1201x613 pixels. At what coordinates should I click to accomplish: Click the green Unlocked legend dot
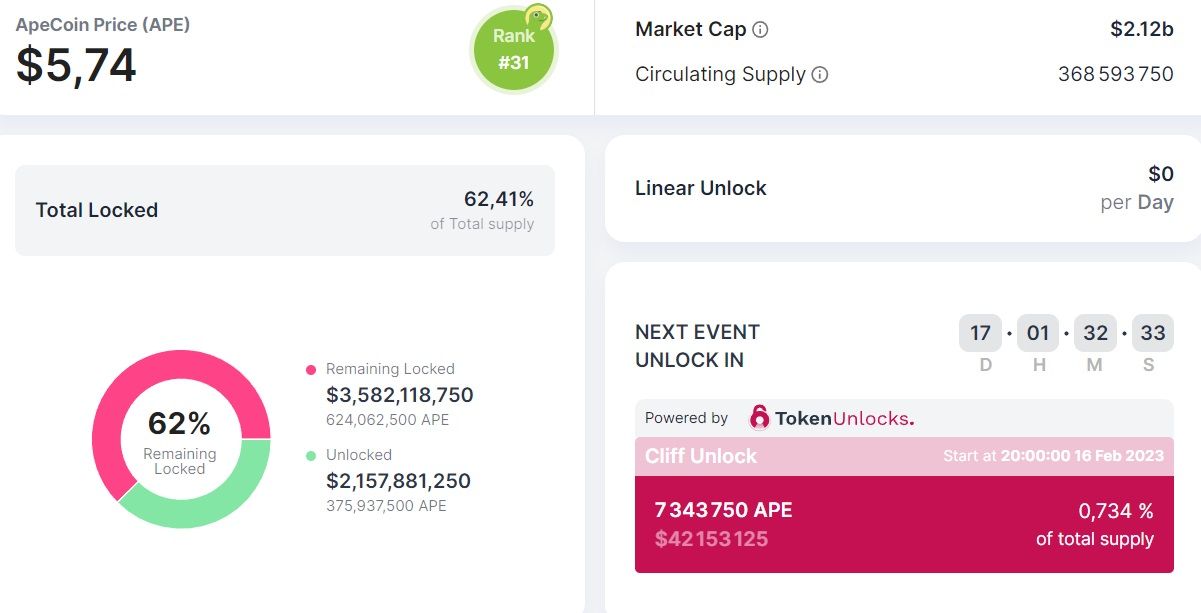click(311, 456)
